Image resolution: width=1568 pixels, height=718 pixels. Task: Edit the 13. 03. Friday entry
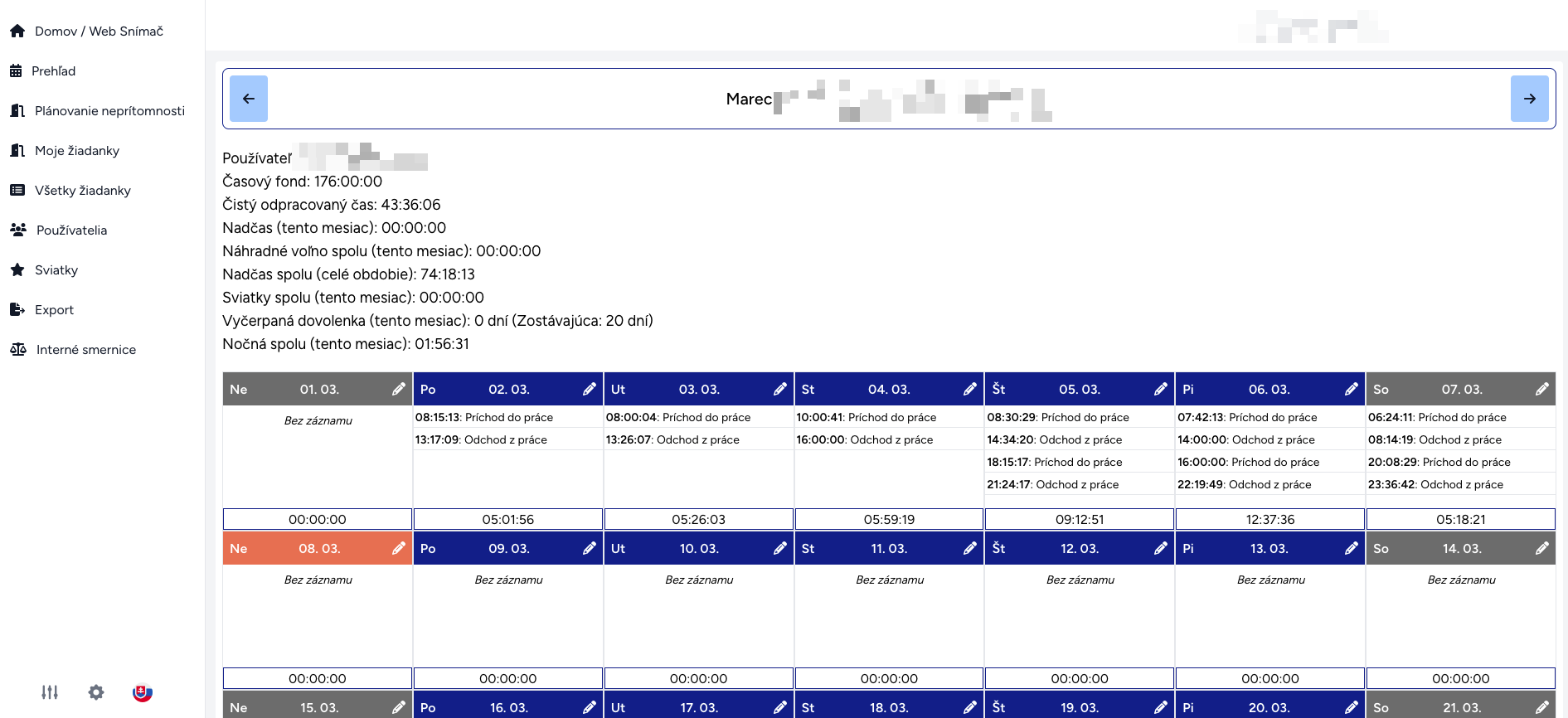tap(1352, 548)
